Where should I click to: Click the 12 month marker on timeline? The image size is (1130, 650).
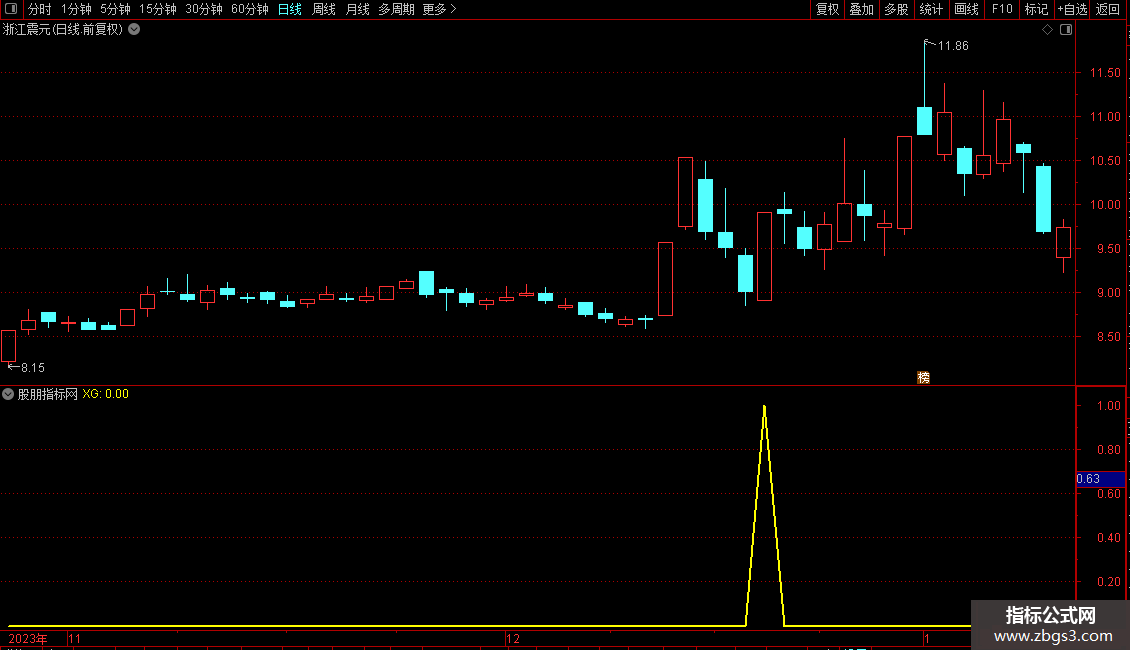tap(512, 639)
